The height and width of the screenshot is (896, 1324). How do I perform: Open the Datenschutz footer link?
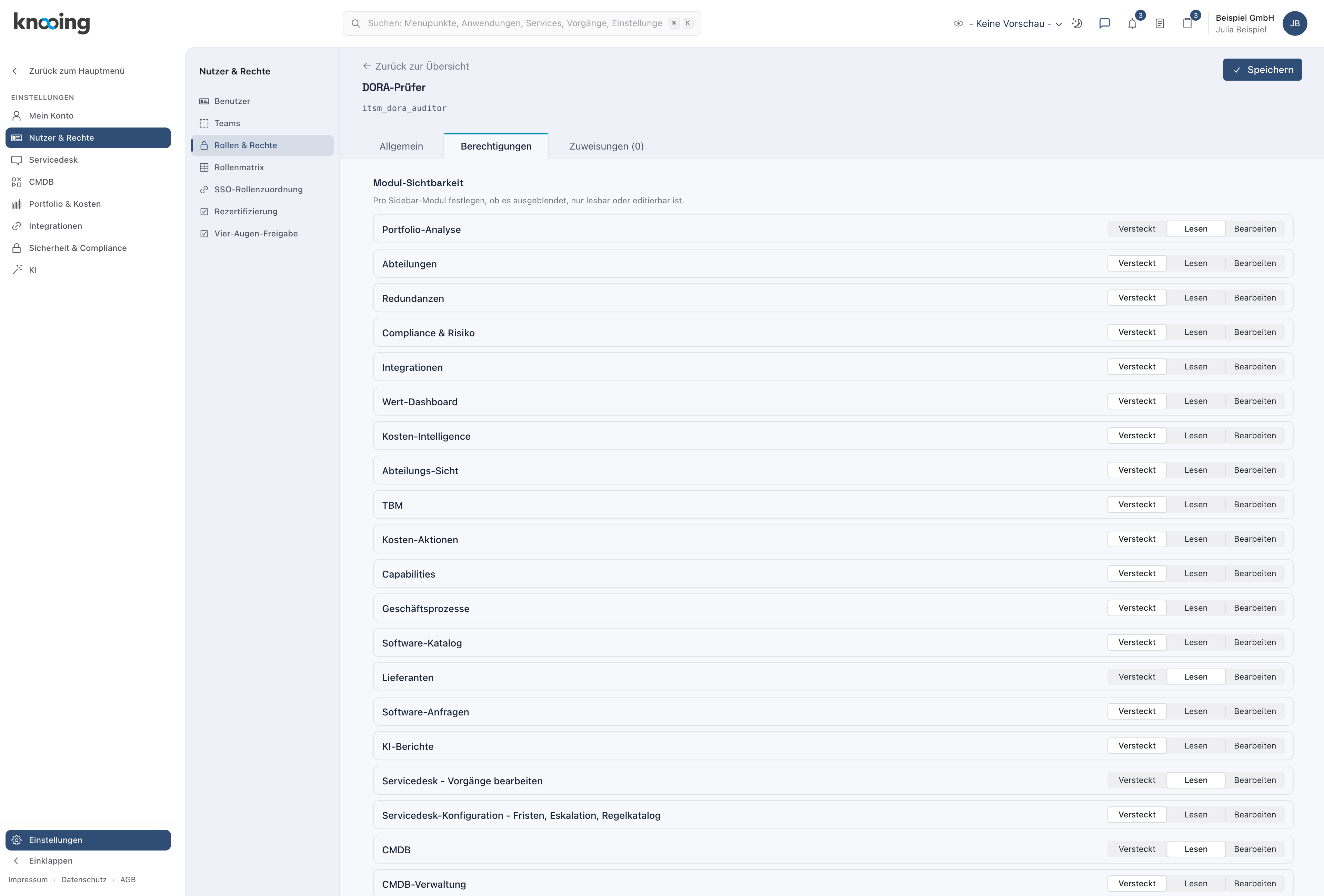(84, 879)
